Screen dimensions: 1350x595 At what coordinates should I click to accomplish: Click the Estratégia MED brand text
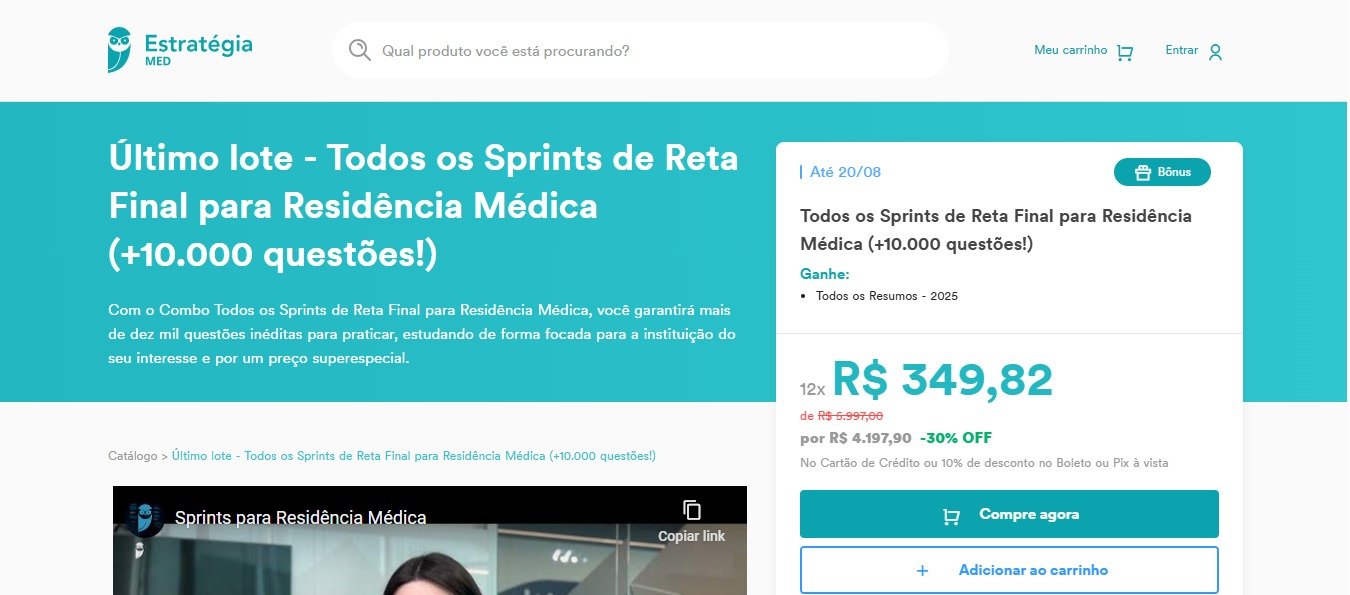coord(198,49)
